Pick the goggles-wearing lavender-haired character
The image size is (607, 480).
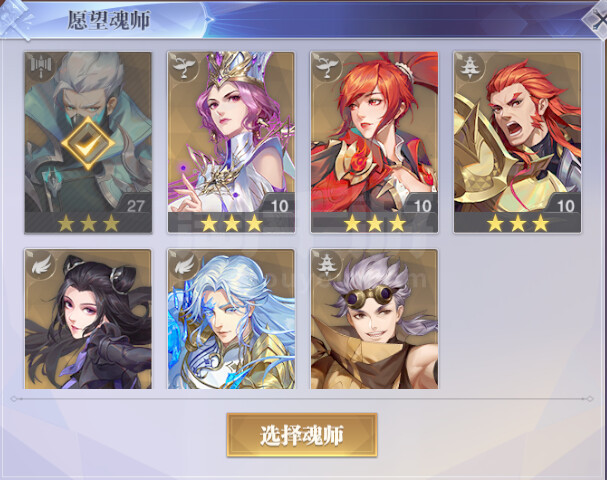[x=374, y=319]
